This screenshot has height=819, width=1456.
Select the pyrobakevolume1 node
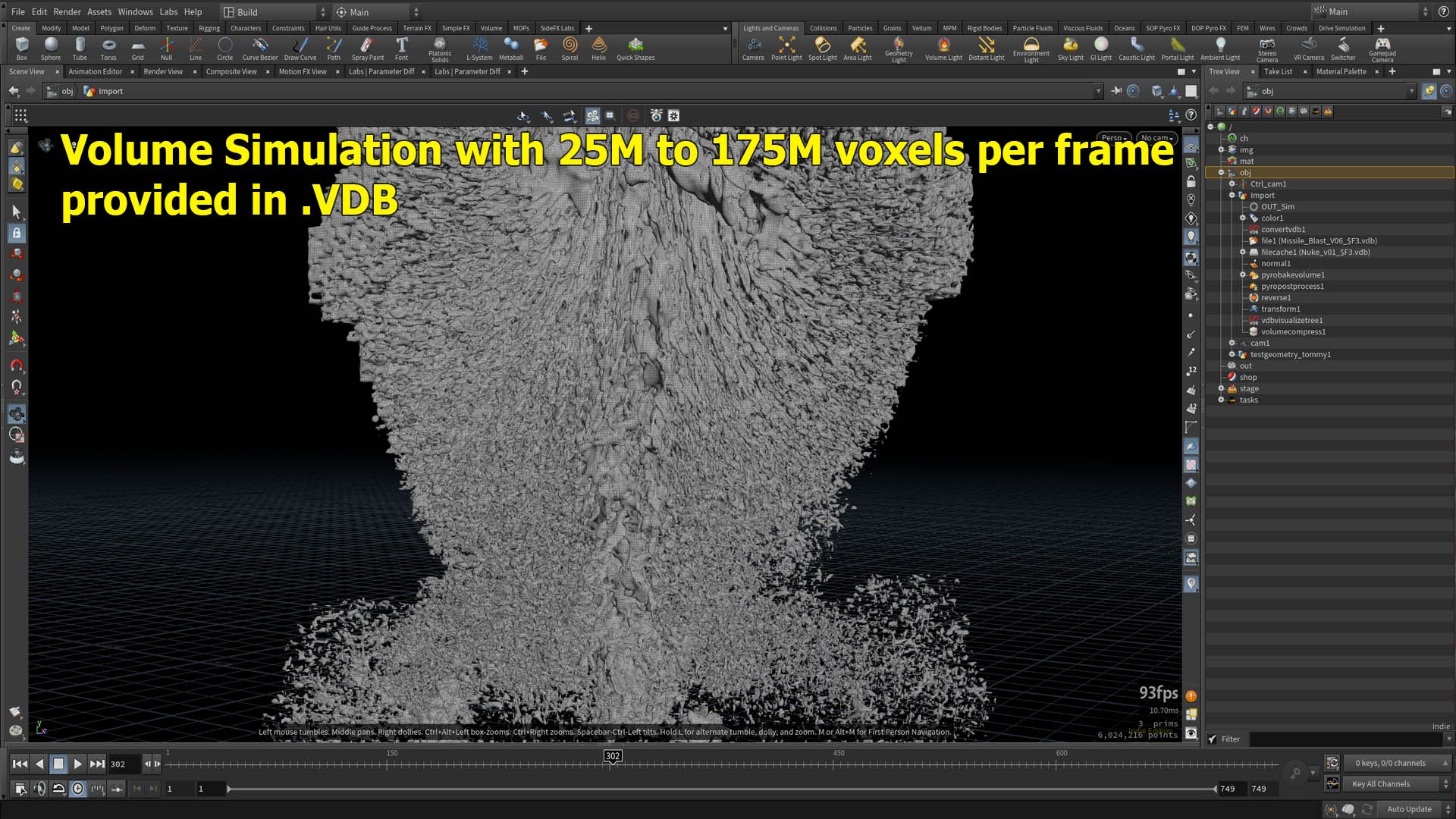(x=1293, y=275)
